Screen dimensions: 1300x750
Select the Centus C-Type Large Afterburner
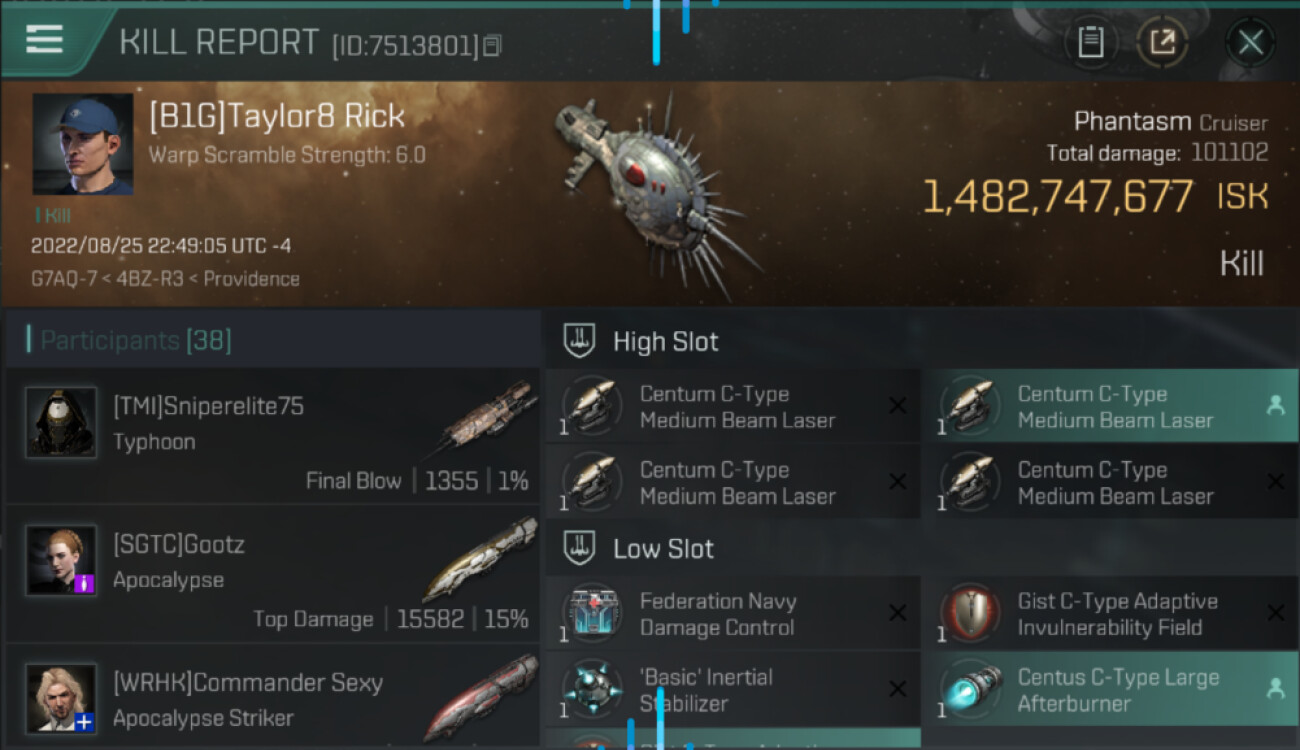pyautogui.click(x=1110, y=690)
